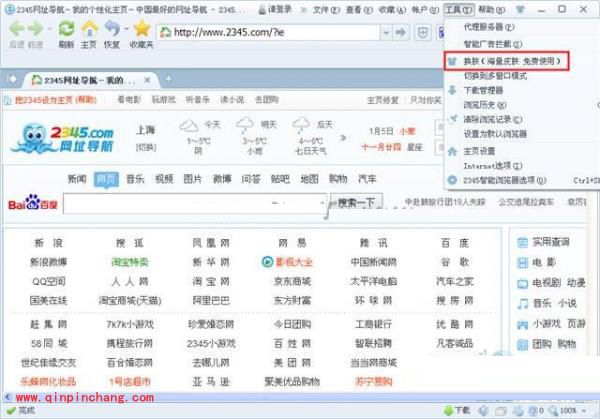Select 切换到多窗口模式 menu item
The image size is (600, 419).
coord(495,76)
